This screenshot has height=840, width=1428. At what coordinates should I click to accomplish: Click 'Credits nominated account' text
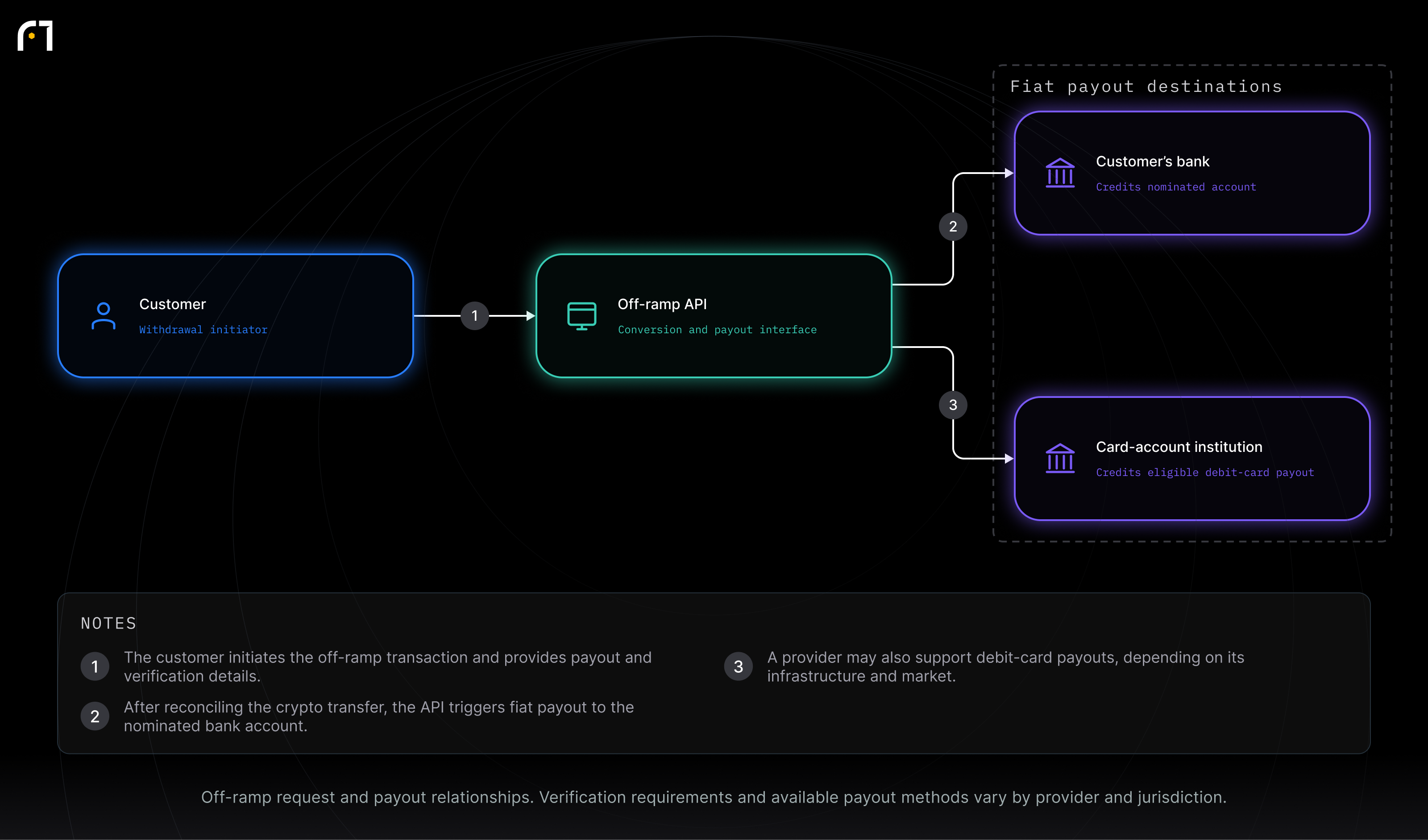[1176, 187]
